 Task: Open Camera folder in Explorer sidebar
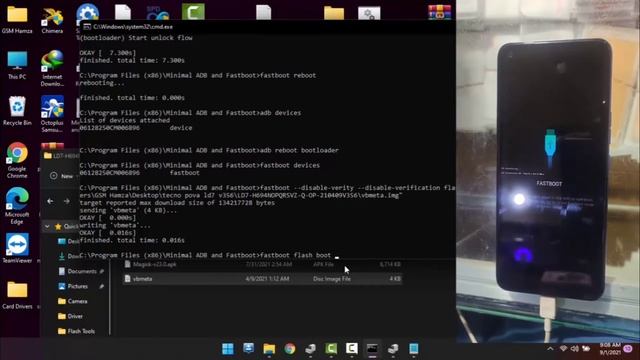73,301
